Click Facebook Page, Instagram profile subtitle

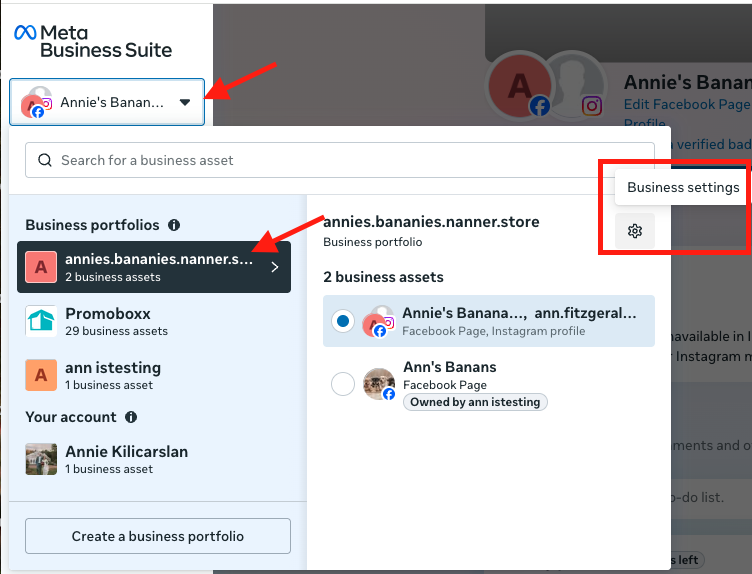coord(494,331)
